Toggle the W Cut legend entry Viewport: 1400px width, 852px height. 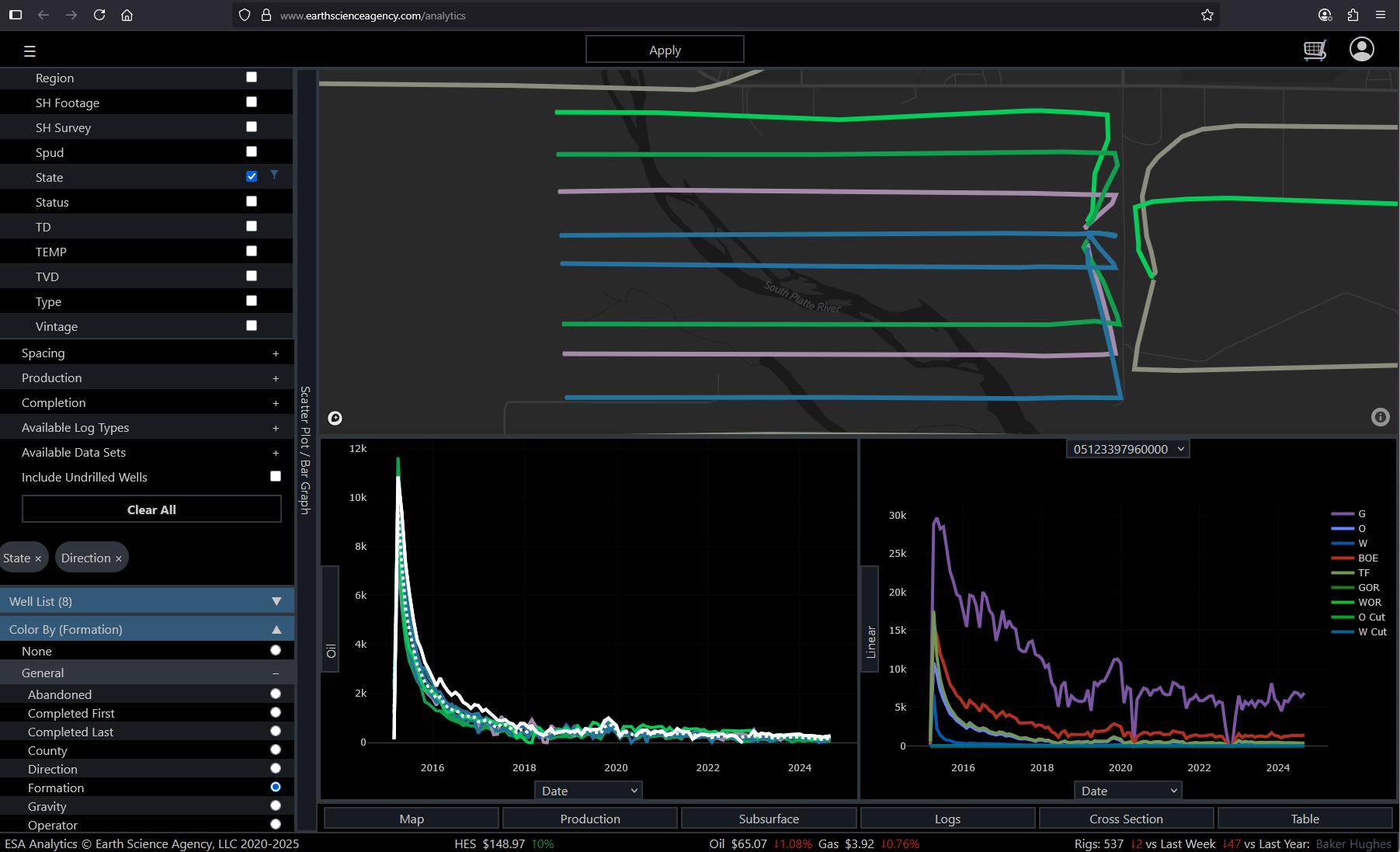(x=1359, y=632)
